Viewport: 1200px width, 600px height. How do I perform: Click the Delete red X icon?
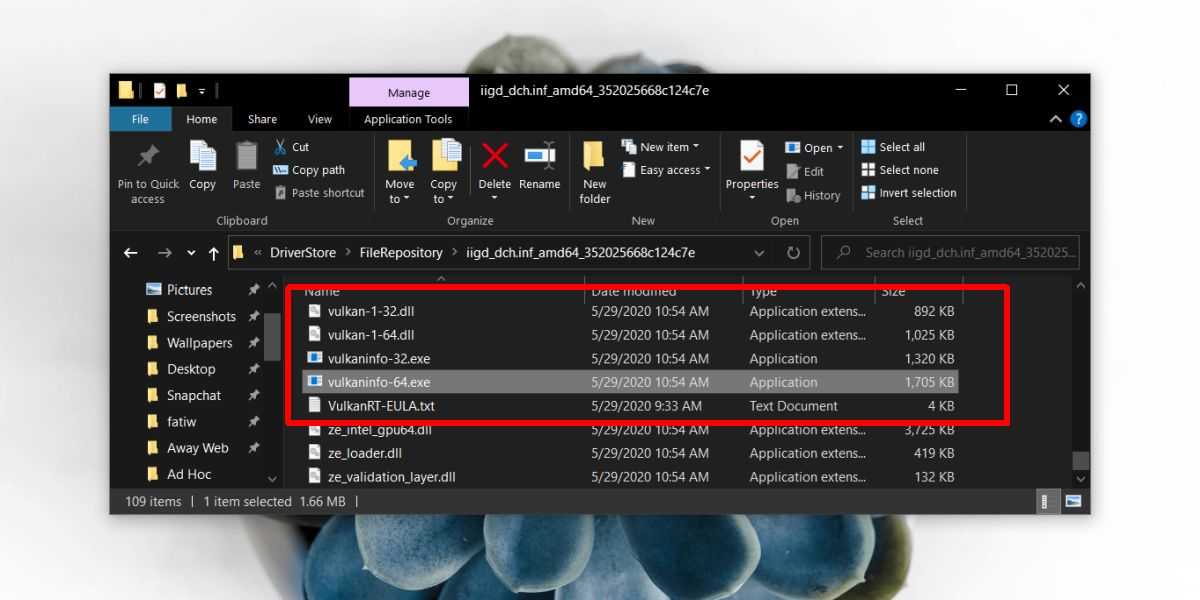click(494, 157)
